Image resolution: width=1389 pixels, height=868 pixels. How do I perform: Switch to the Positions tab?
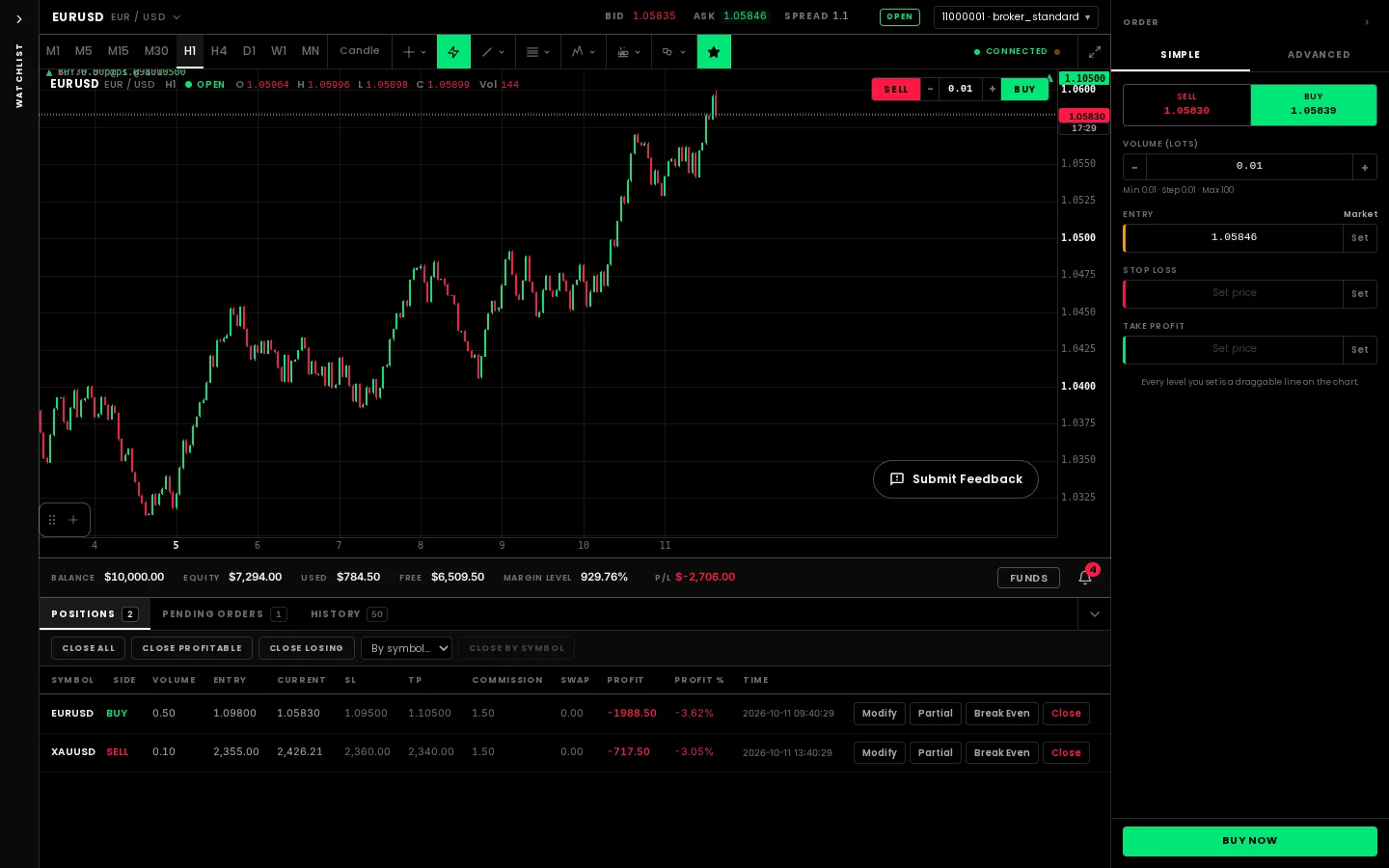[x=95, y=614]
